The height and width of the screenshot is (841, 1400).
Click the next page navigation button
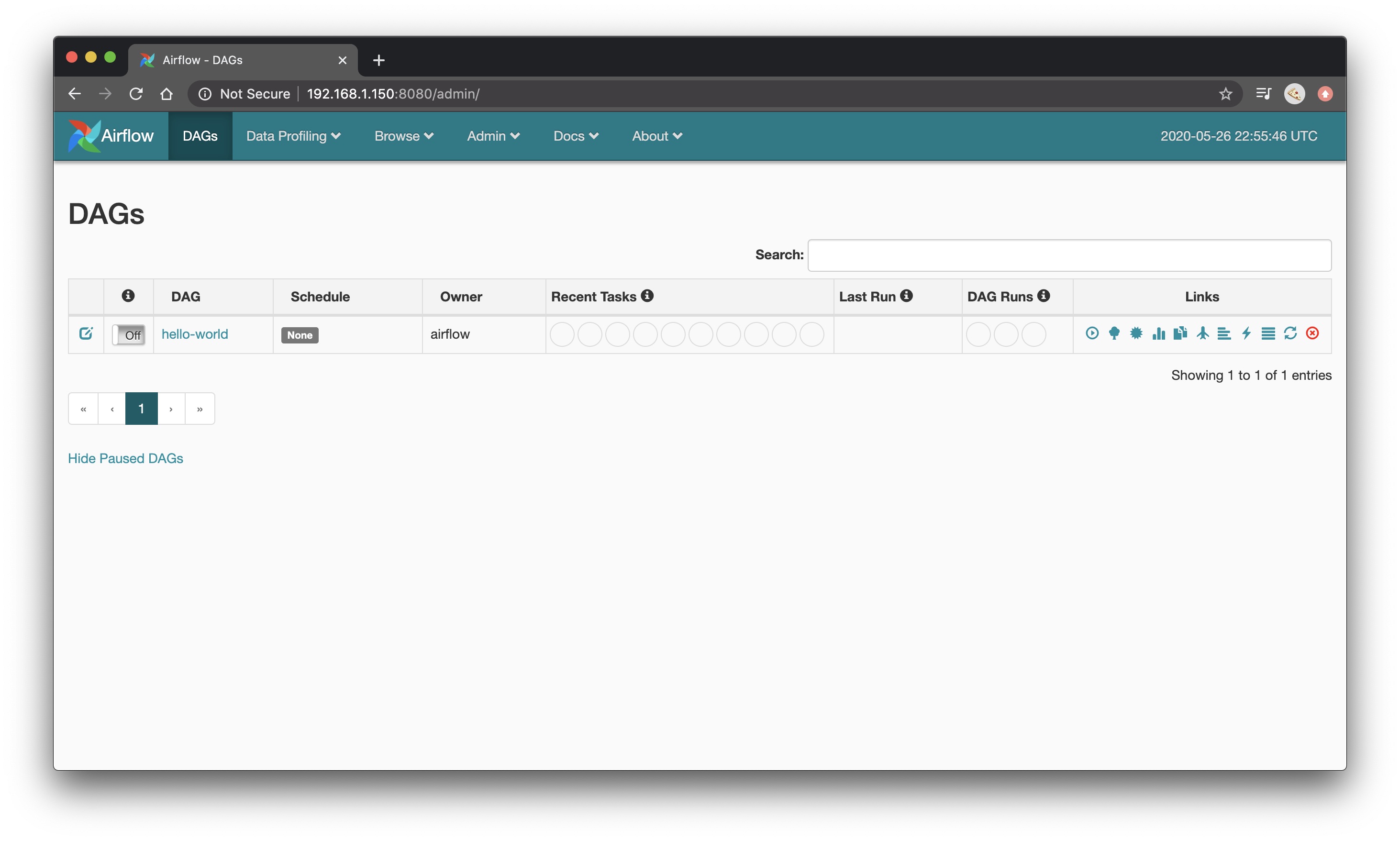(x=170, y=408)
